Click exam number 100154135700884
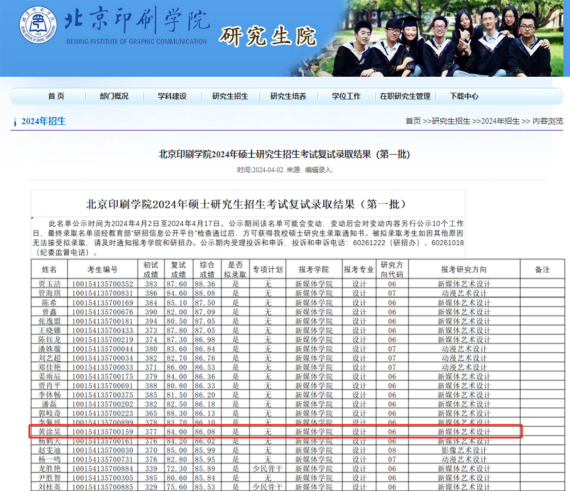The image size is (570, 492). (103, 469)
